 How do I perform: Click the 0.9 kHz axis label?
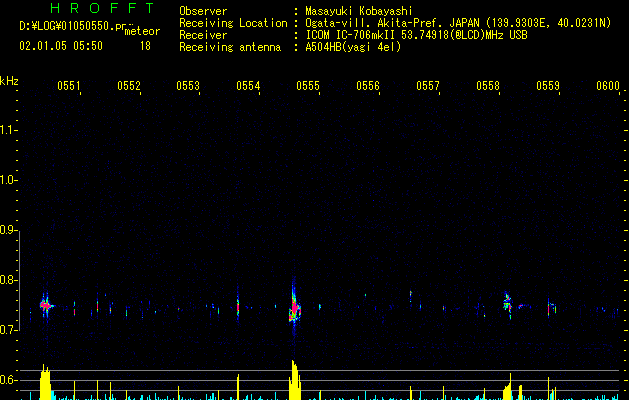[x=8, y=230]
